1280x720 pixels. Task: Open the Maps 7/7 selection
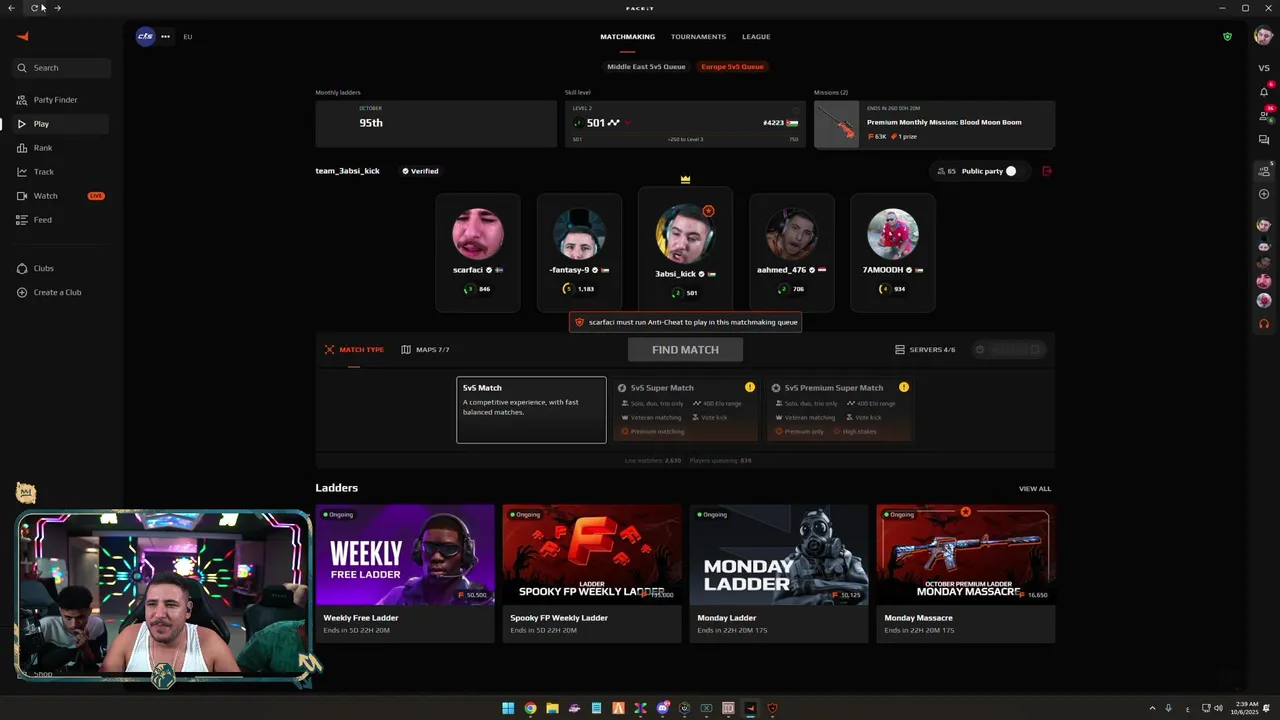click(425, 350)
